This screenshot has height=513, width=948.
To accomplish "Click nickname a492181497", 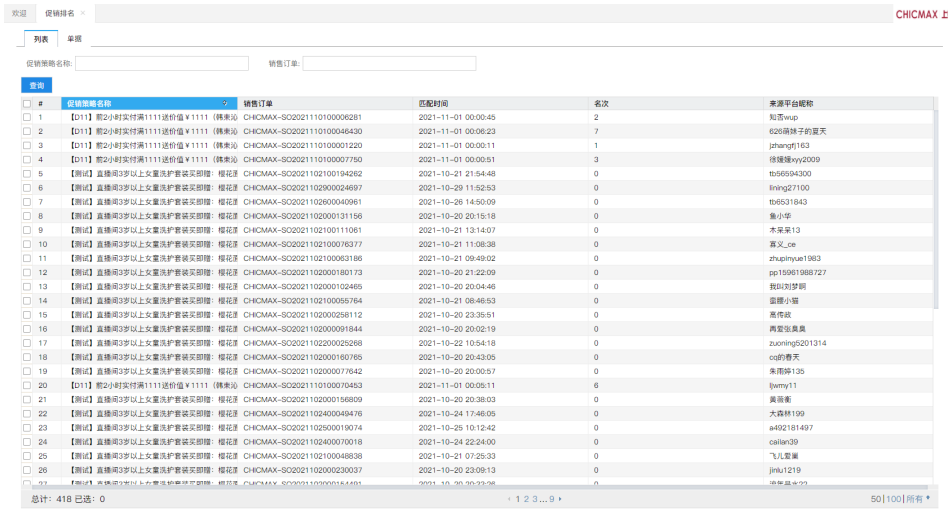I will coord(791,428).
